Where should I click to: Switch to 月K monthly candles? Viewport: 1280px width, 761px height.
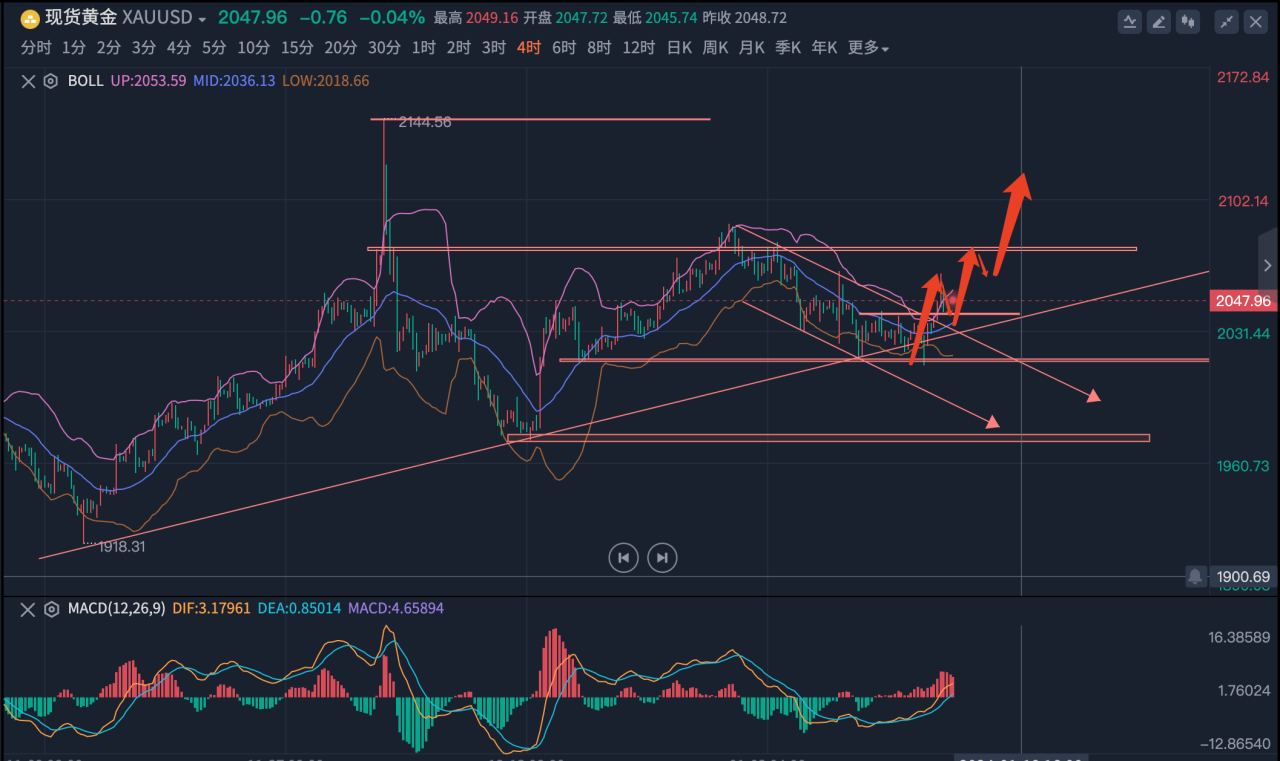click(751, 47)
